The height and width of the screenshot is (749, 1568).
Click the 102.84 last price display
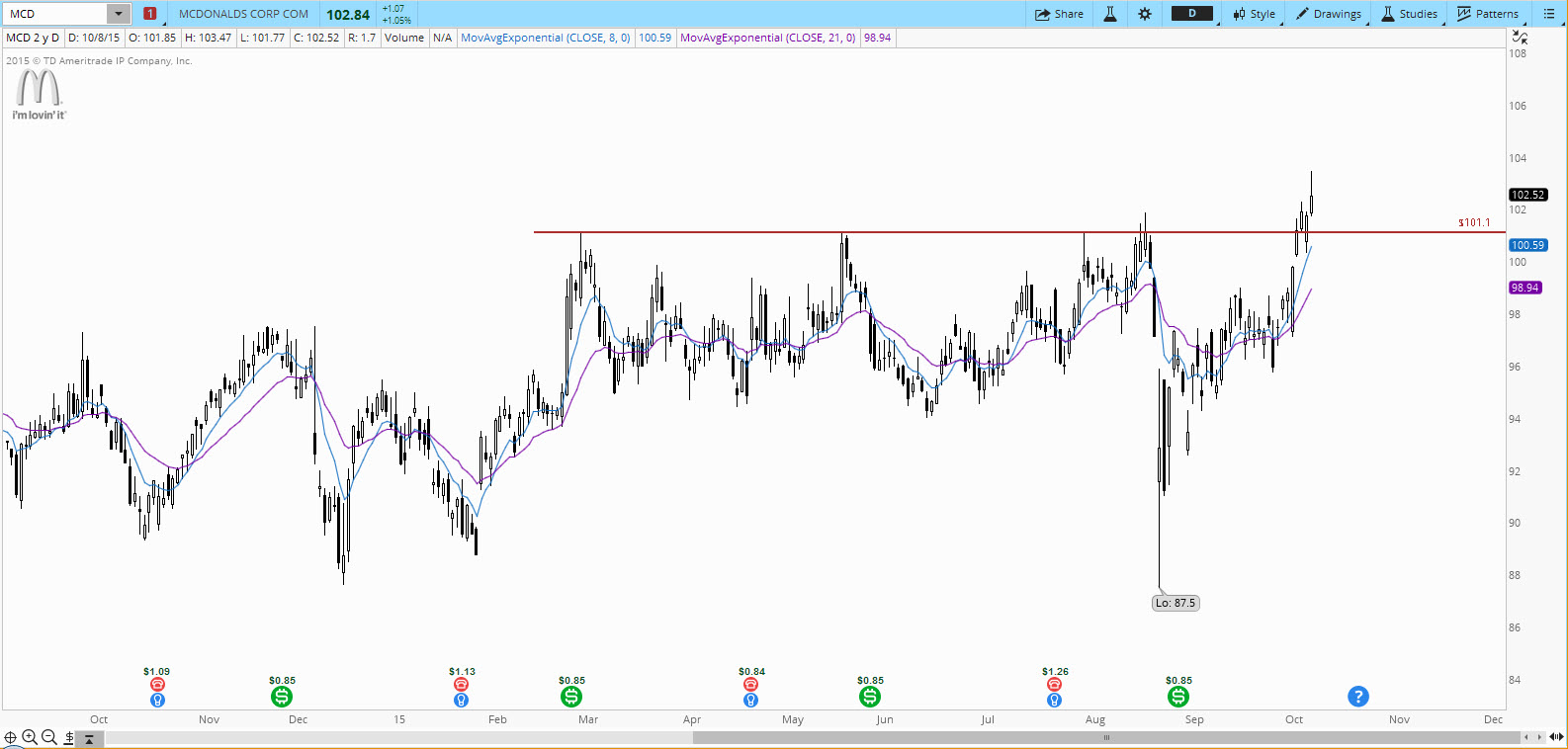[x=348, y=14]
